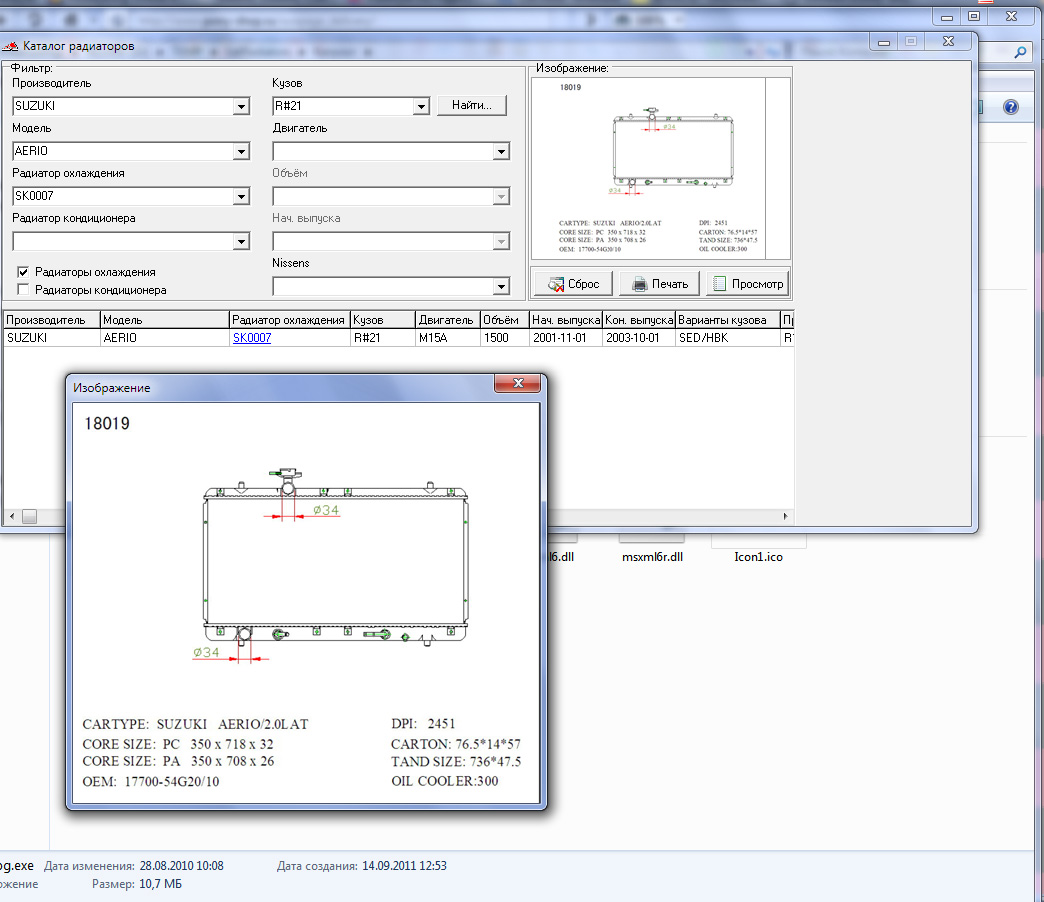Open Просмотр preview button
1044x902 pixels.
tap(747, 284)
